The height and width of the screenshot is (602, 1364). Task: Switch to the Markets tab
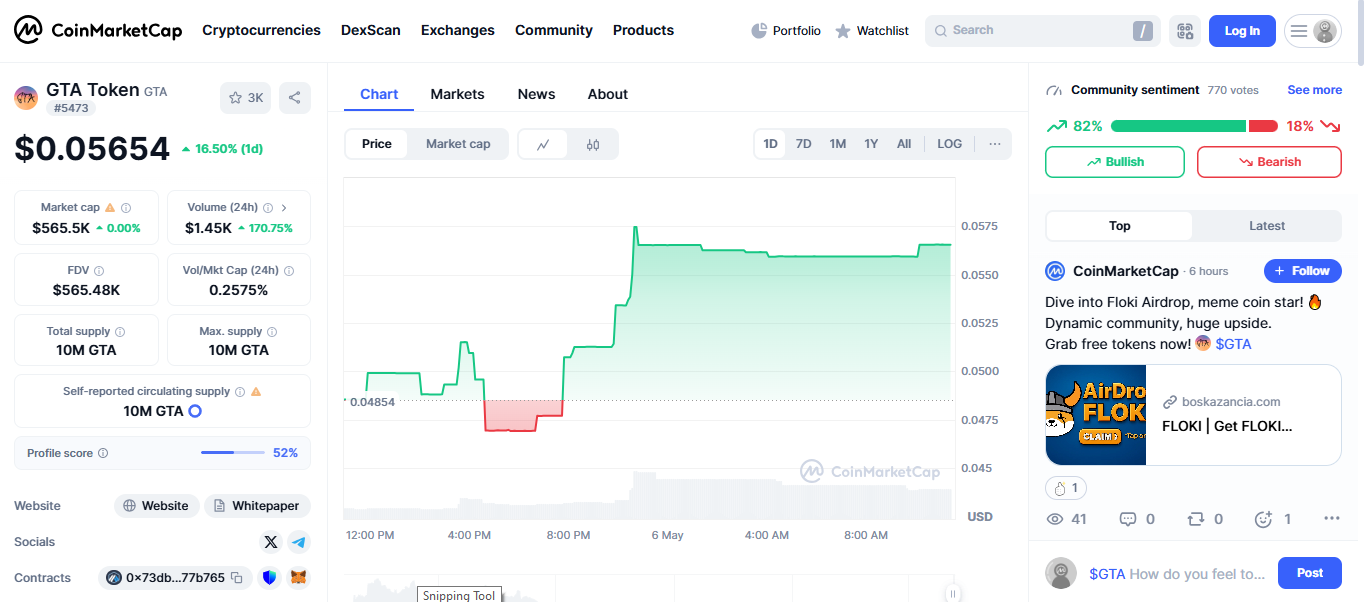(457, 94)
